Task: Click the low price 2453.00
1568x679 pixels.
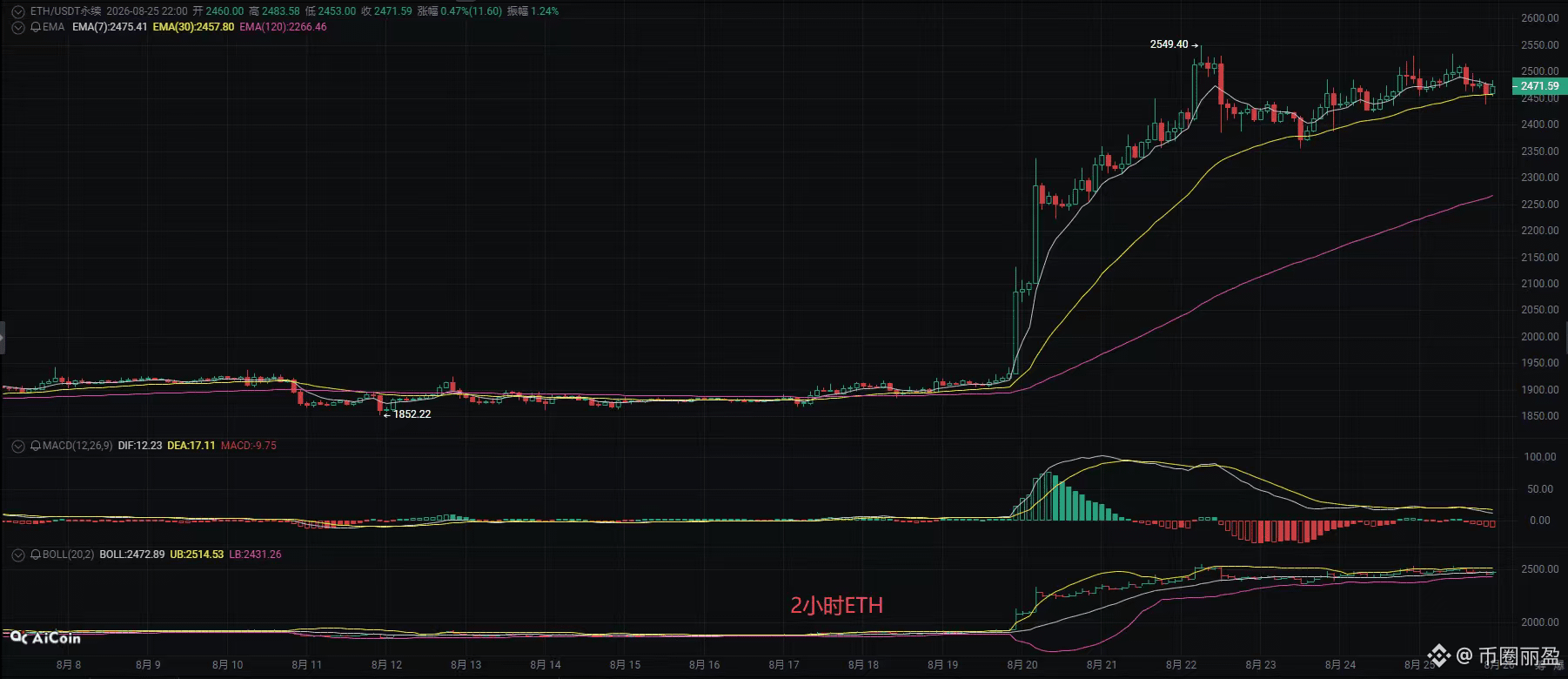Action: click(x=336, y=11)
